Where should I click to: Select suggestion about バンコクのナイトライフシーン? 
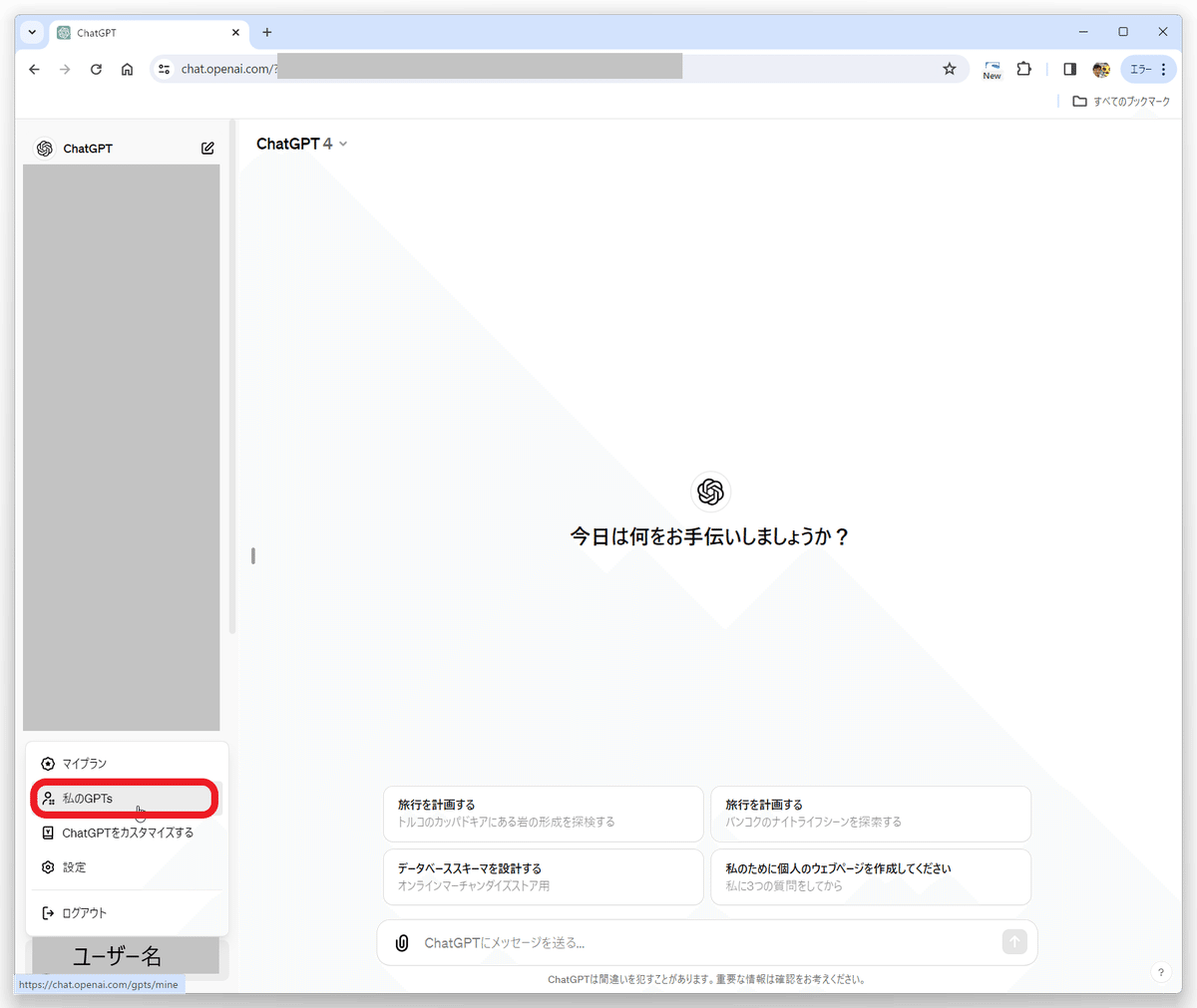coord(870,814)
